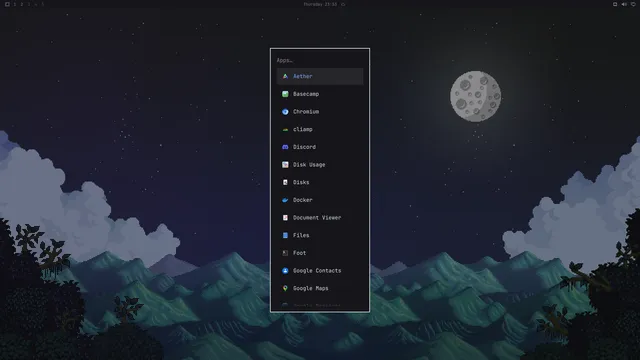Open the Basecamp app icon
The height and width of the screenshot is (360, 640).
(x=285, y=94)
